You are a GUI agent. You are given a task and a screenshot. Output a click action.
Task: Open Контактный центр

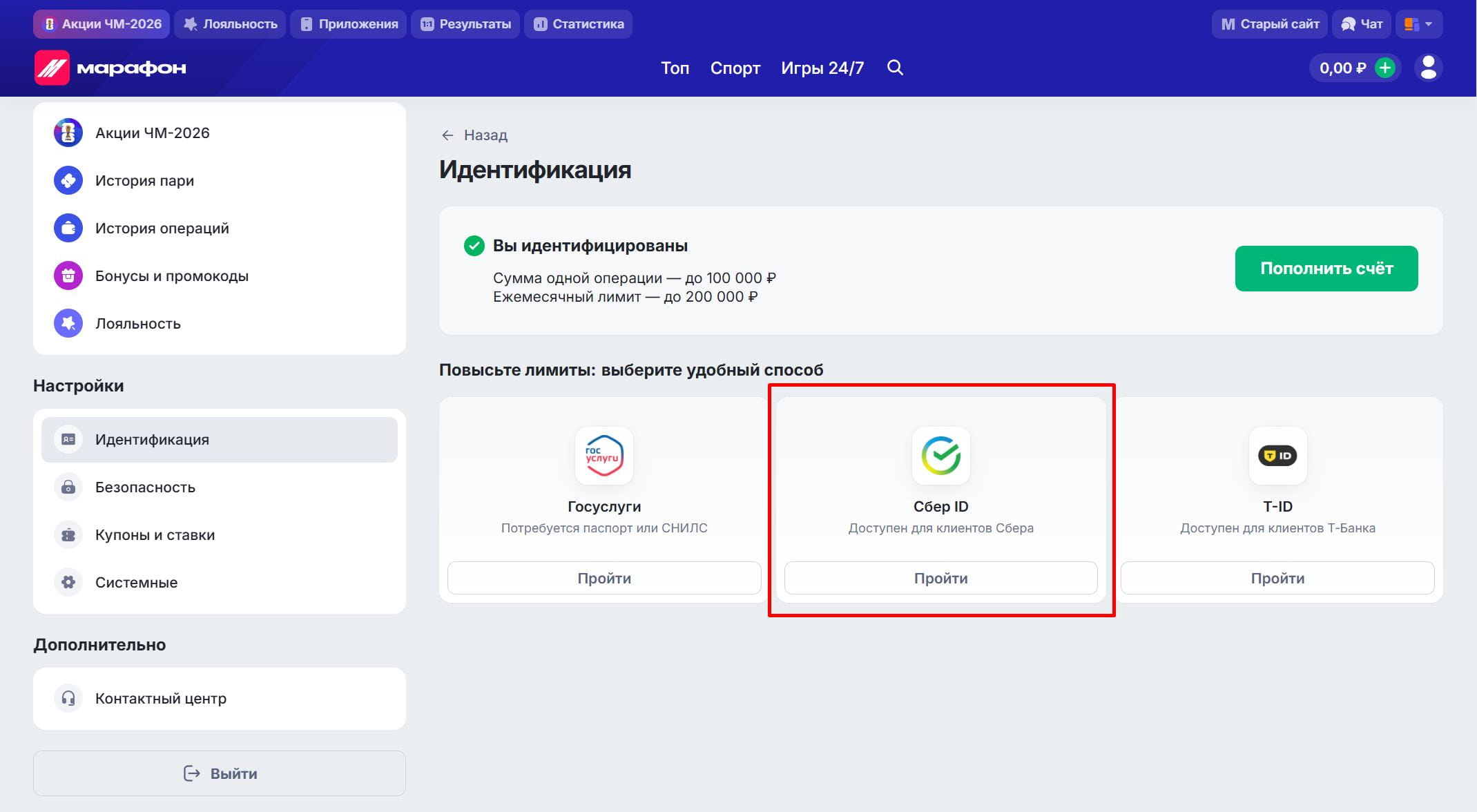pyautogui.click(x=220, y=698)
